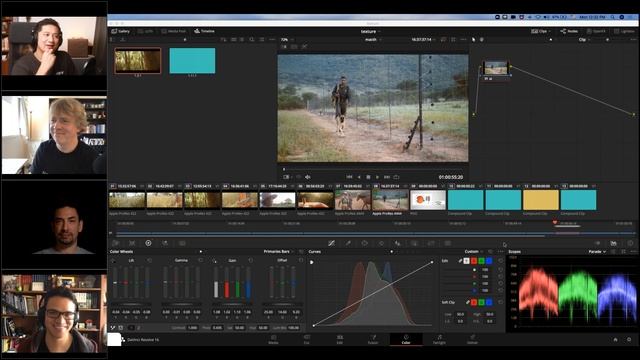Open the Custom curves mode dropdown

coord(473,251)
